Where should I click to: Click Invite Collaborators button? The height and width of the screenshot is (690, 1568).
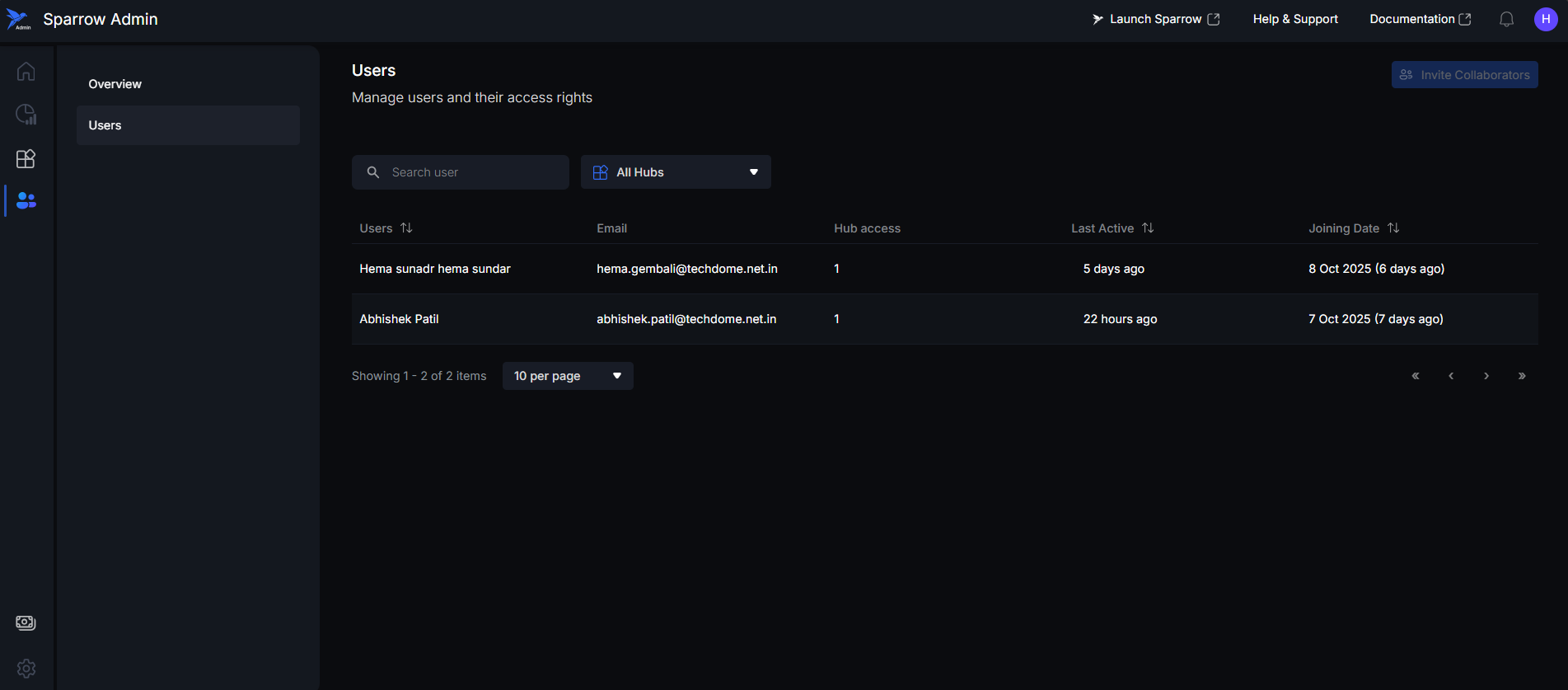pos(1464,75)
